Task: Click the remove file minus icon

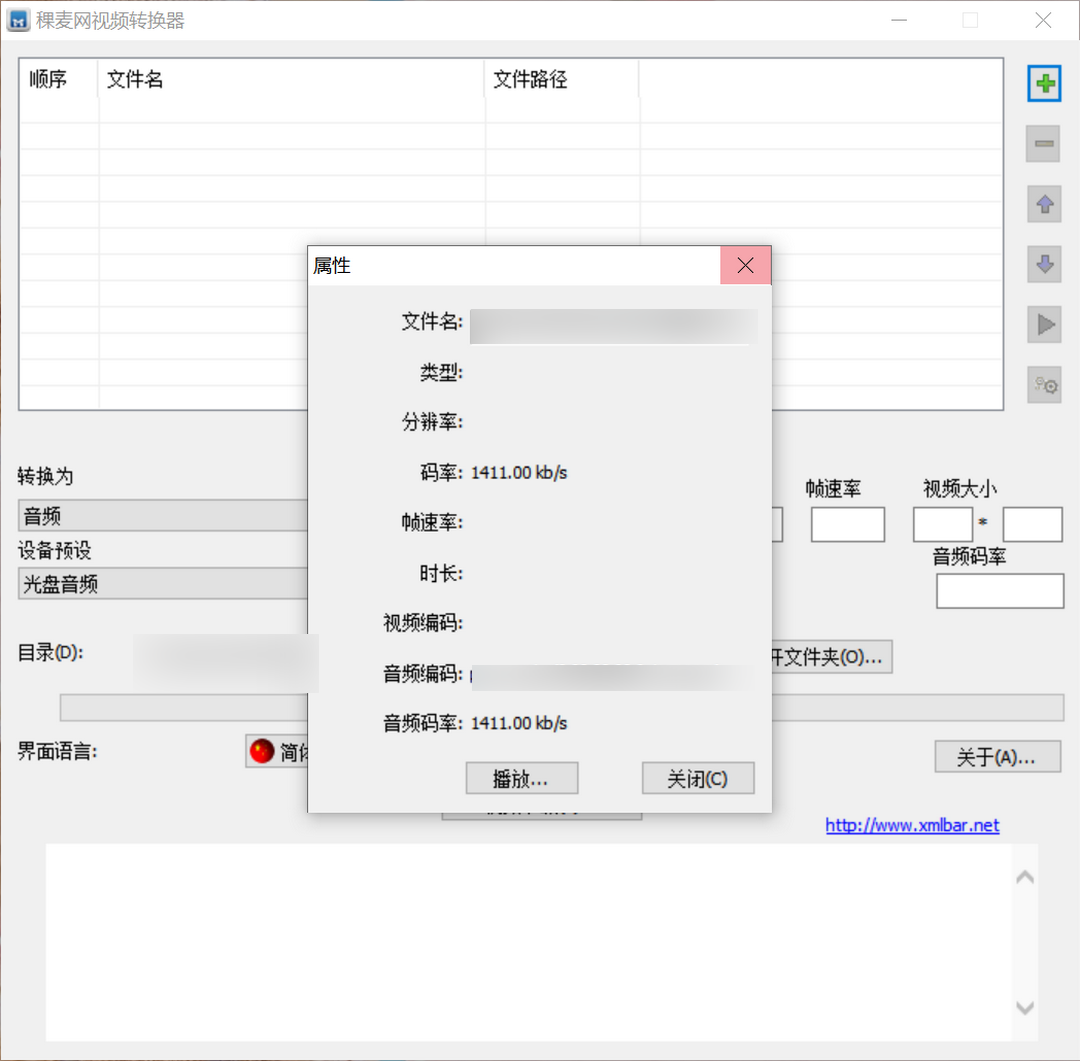Action: point(1044,144)
